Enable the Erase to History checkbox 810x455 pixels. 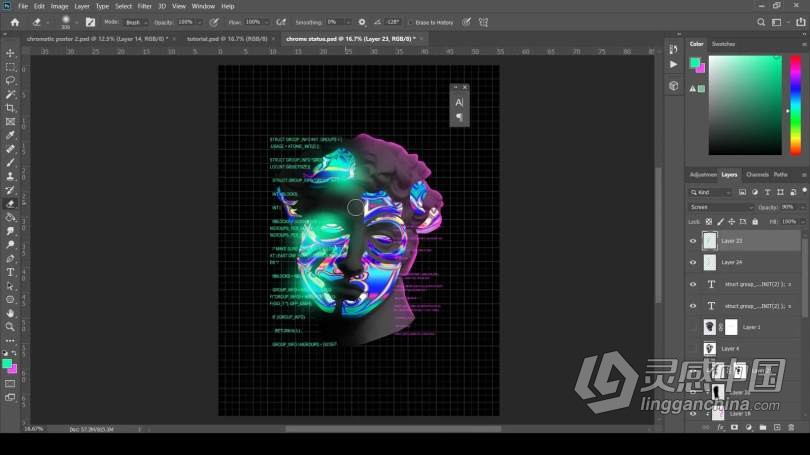pos(409,21)
